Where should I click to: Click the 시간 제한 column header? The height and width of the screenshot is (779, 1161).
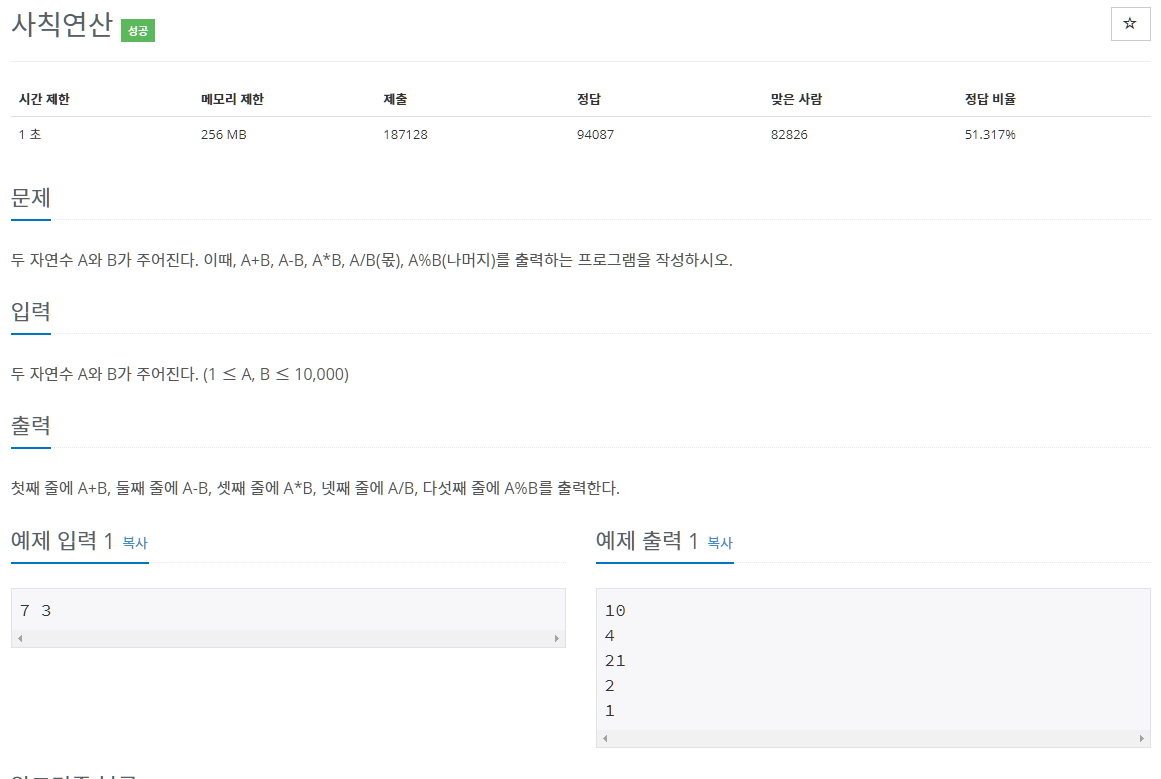point(44,99)
